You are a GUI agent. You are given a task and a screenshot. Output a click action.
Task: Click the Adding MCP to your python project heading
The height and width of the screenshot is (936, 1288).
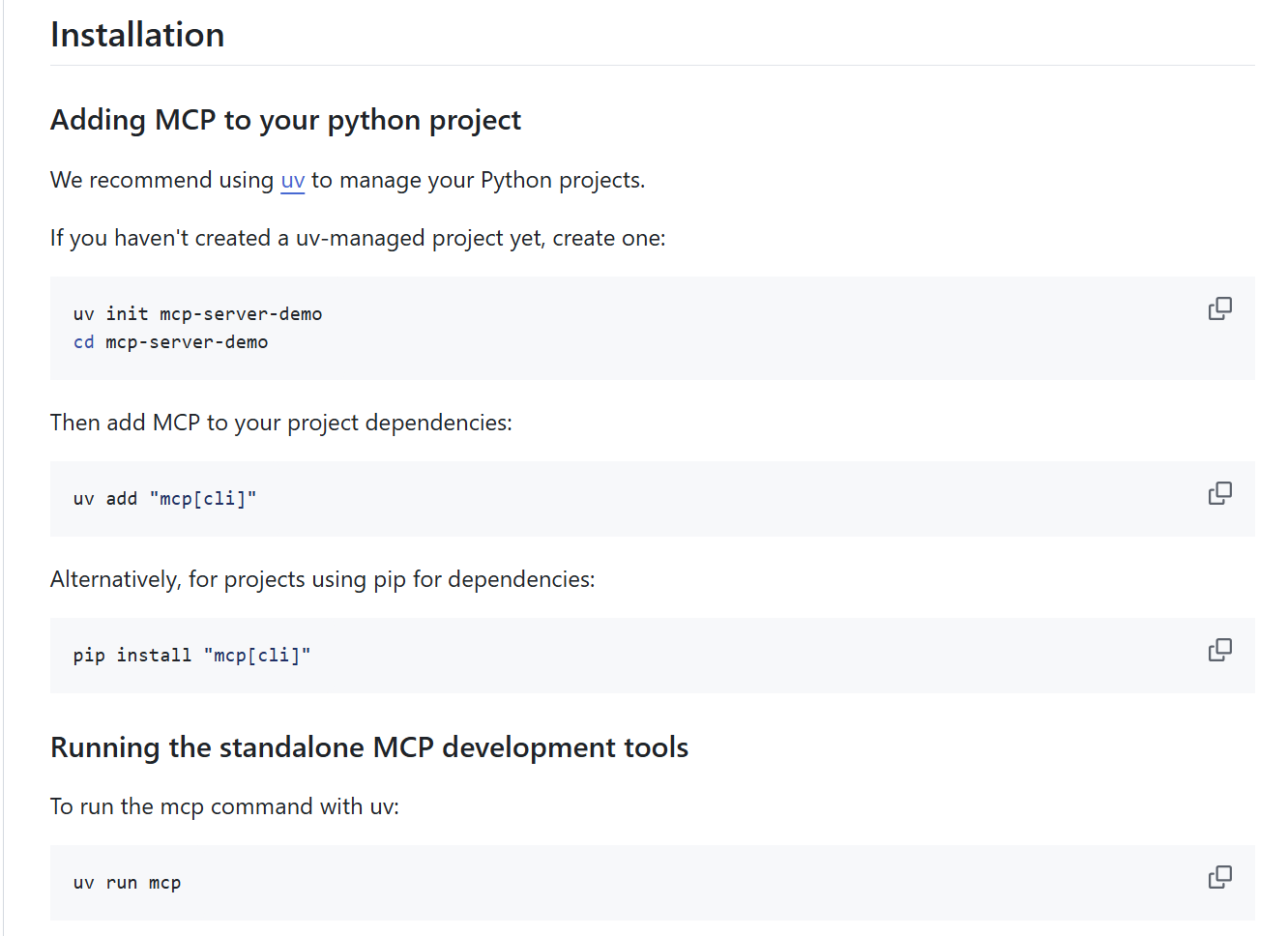click(x=285, y=120)
